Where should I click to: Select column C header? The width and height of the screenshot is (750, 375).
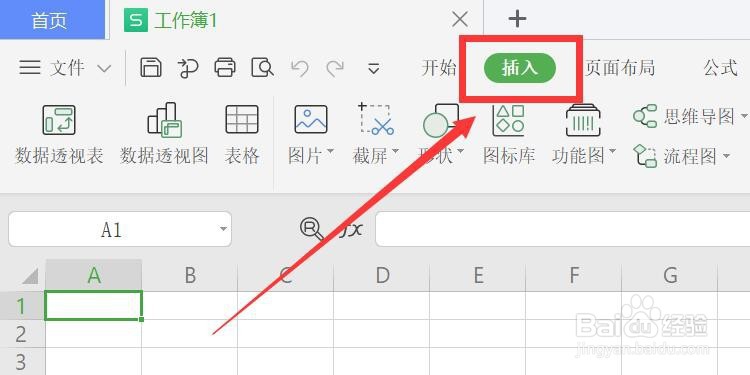(286, 275)
